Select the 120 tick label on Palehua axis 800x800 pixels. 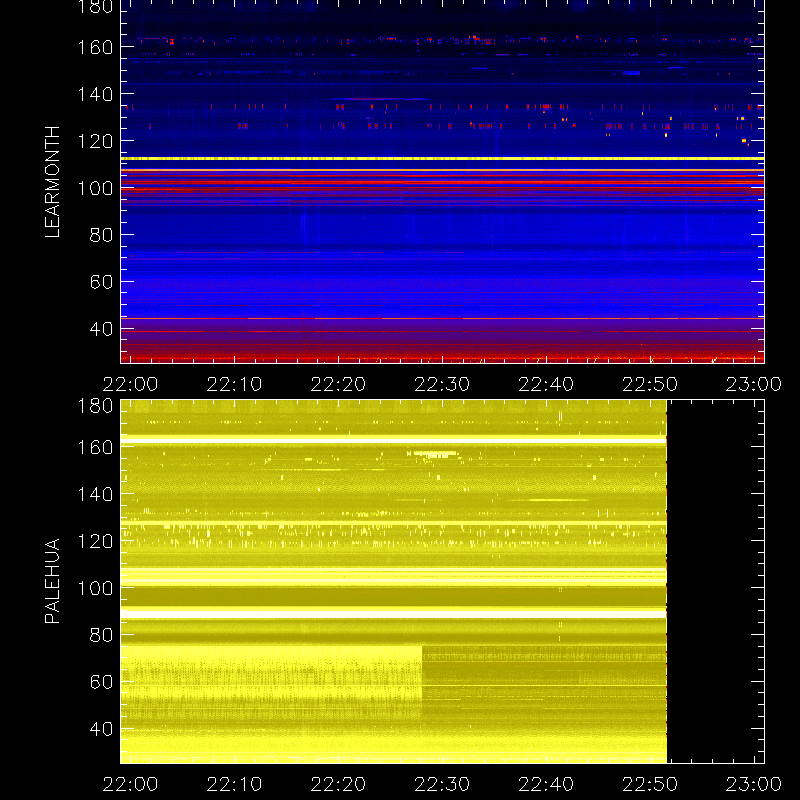pos(95,541)
